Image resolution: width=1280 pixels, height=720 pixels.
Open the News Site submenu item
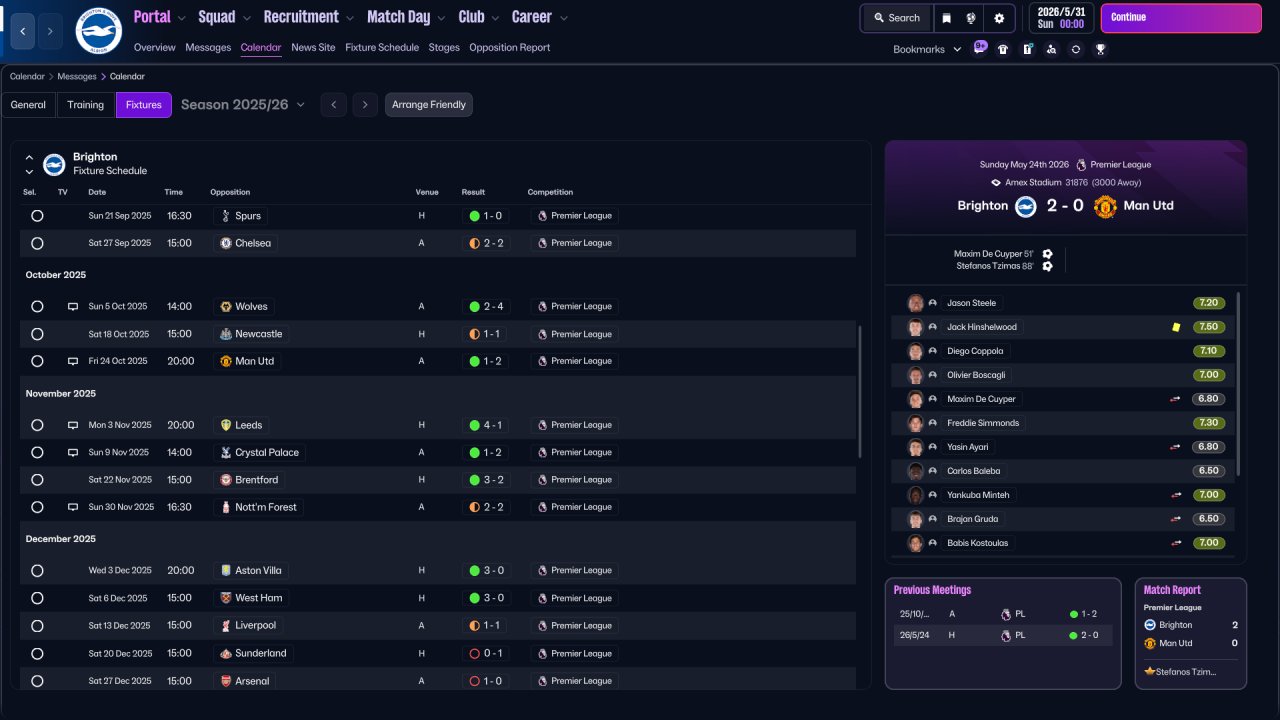coord(313,48)
